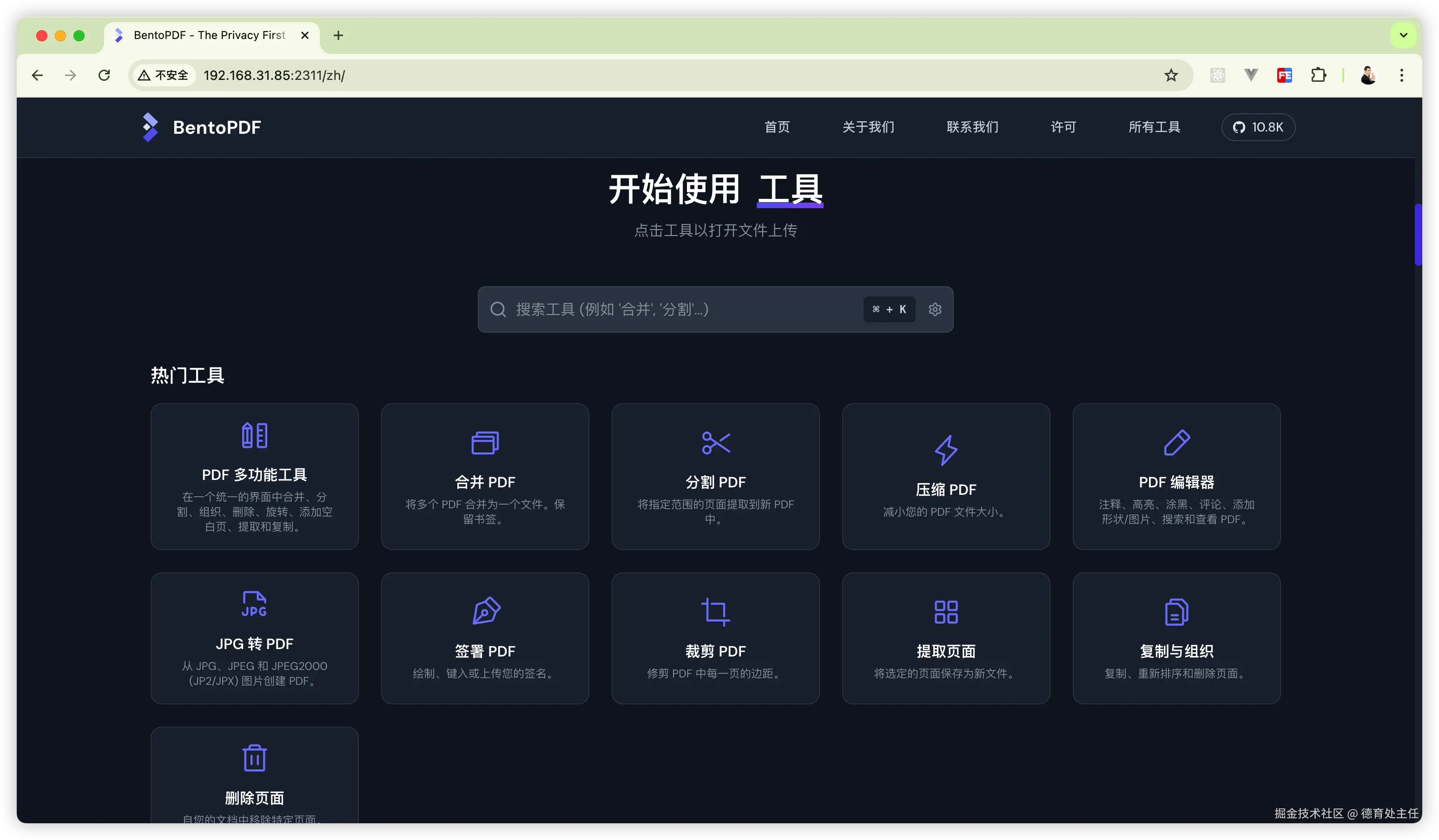The width and height of the screenshot is (1439, 840).
Task: Open the Chrome profile avatar
Action: pyautogui.click(x=1368, y=75)
